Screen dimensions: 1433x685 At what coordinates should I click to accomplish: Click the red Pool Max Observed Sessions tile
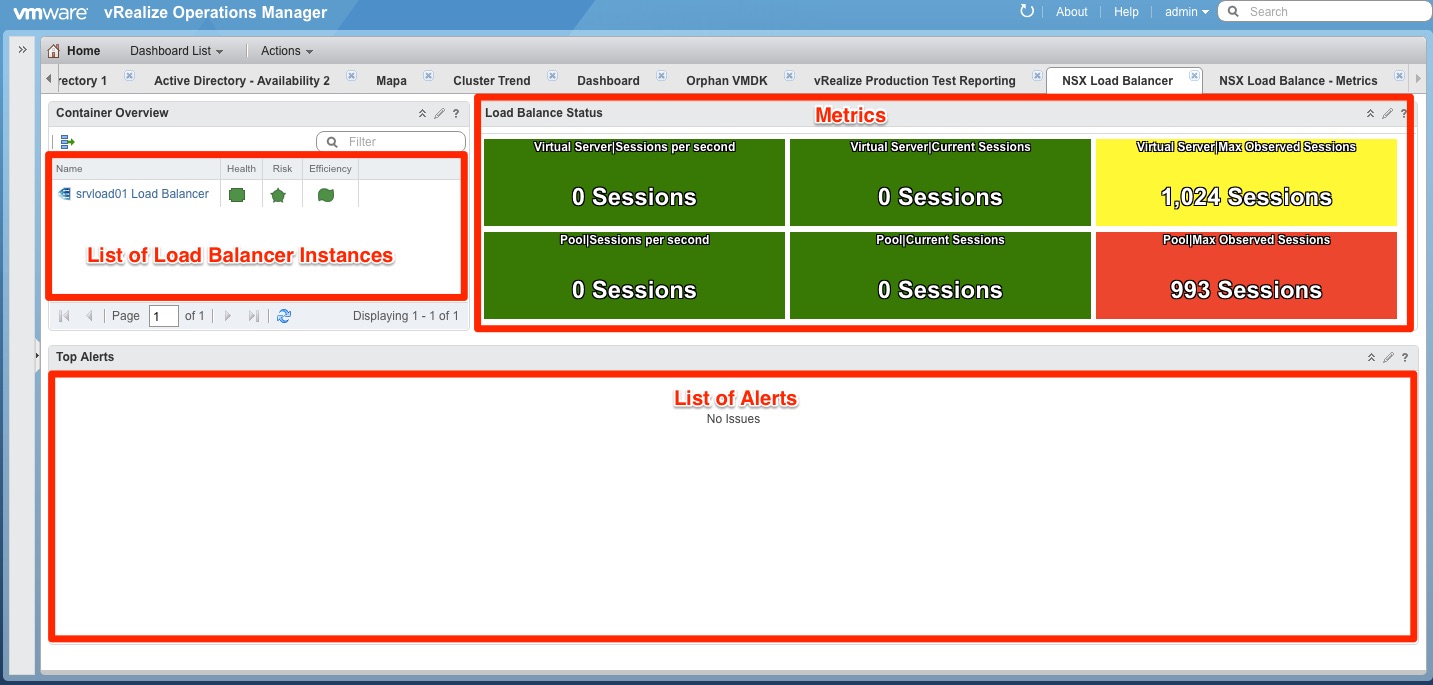[1246, 276]
